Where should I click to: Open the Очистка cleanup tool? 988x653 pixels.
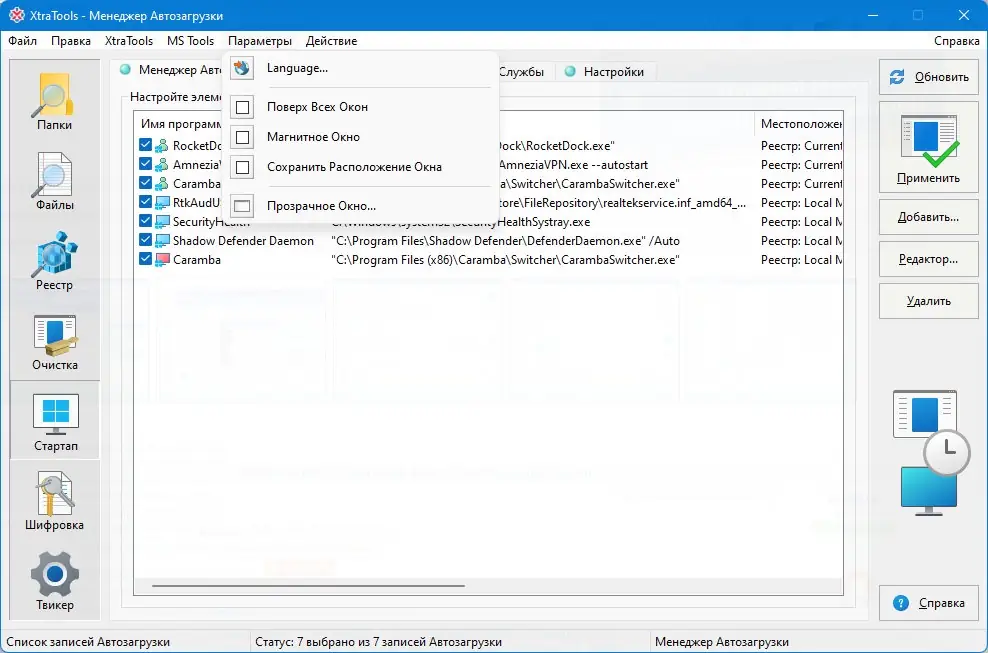(55, 341)
